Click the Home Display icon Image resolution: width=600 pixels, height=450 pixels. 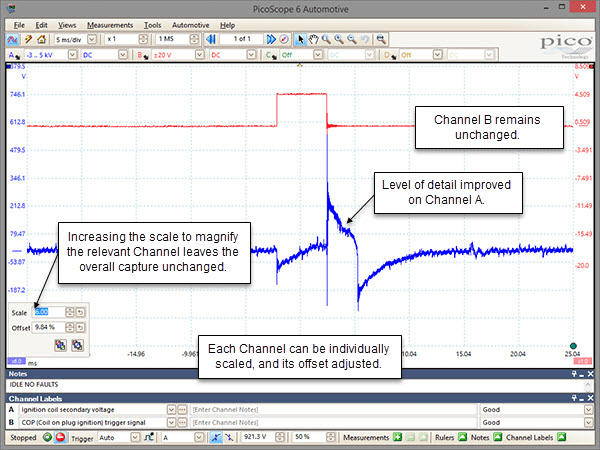(x=41, y=39)
